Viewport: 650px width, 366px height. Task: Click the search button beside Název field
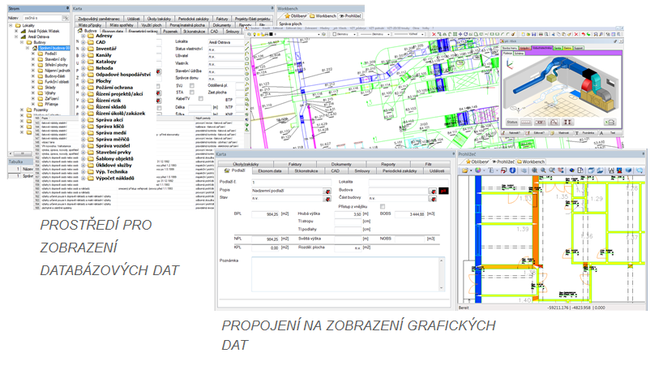(x=65, y=18)
